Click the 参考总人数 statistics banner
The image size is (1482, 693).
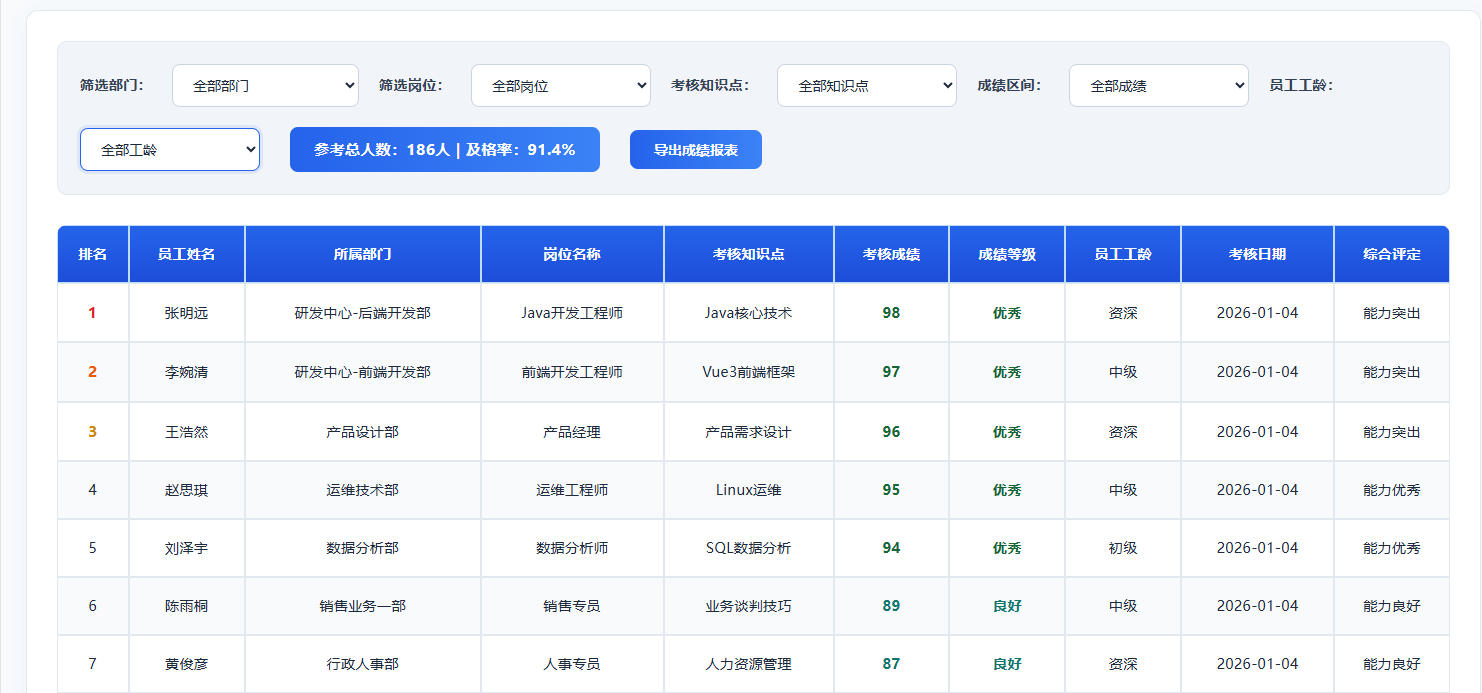444,150
